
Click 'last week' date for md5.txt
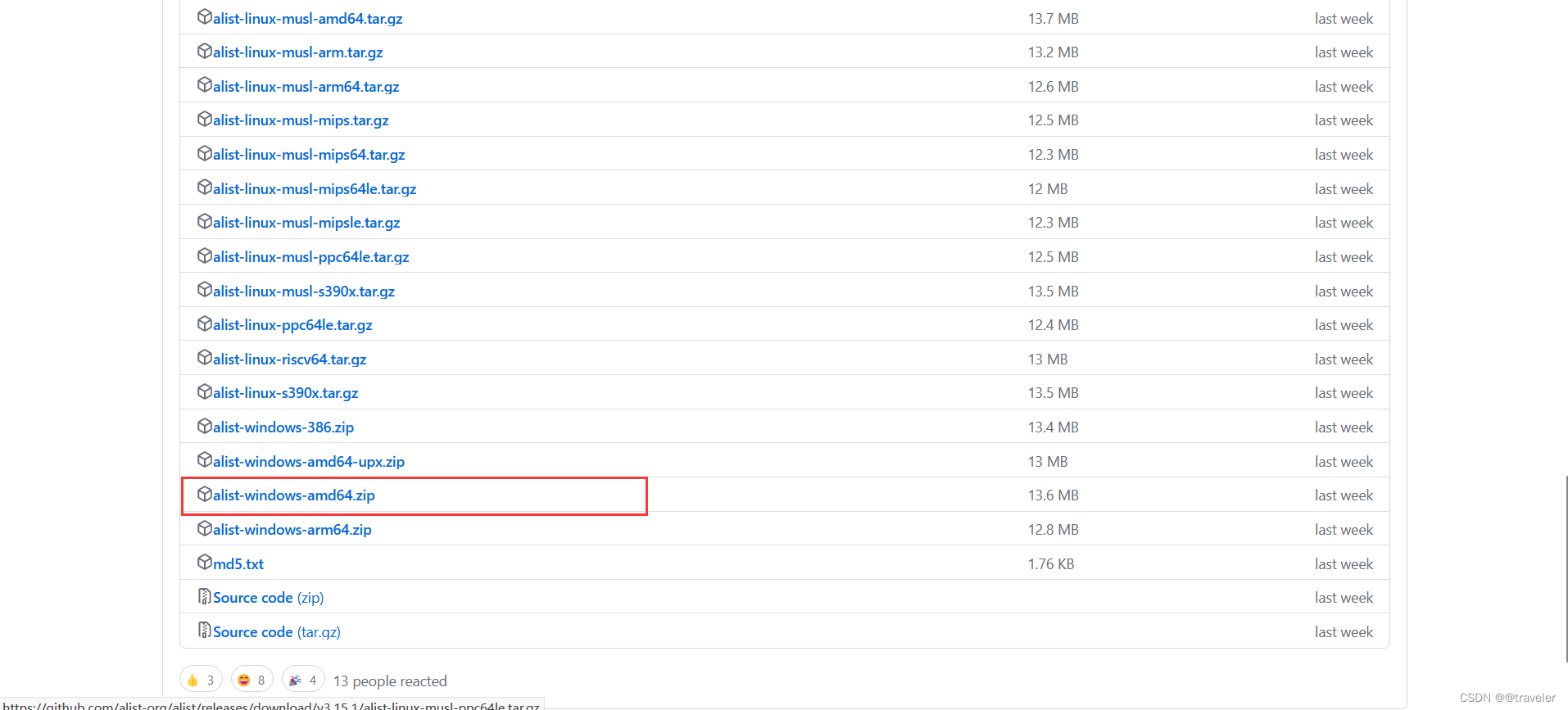click(1344, 564)
